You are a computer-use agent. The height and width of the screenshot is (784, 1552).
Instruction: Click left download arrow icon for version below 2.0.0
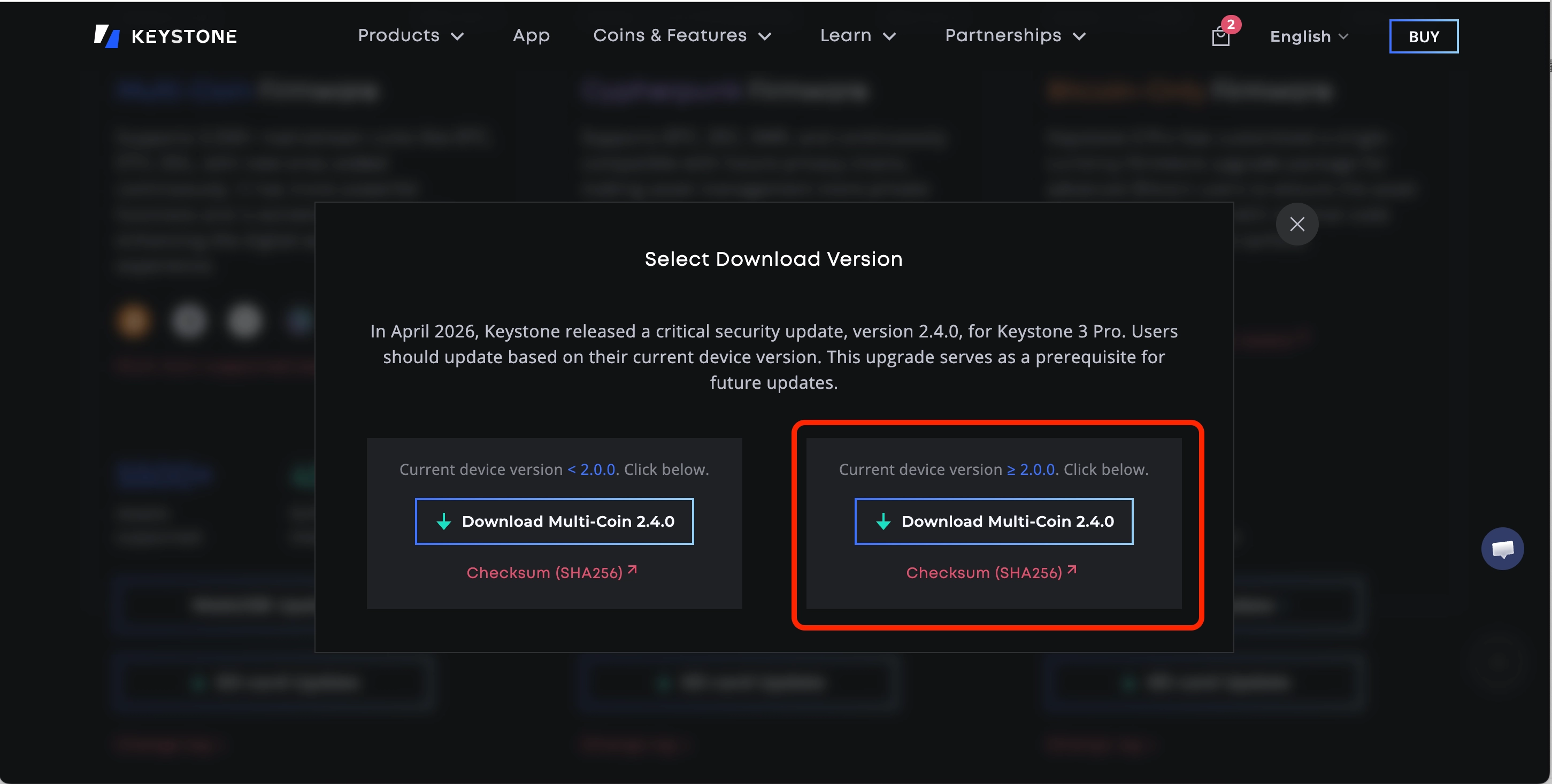[444, 521]
